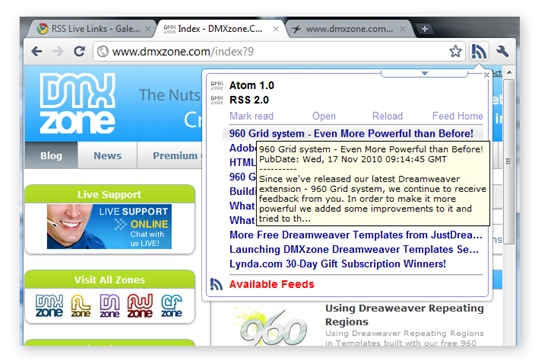Viewport: 540px width, 363px height.
Task: Open Lynda.com 30-Day Gift Subscription Winners item
Action: click(338, 264)
